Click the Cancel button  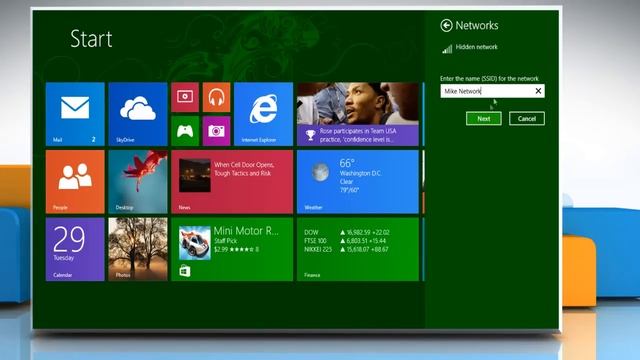tap(527, 119)
